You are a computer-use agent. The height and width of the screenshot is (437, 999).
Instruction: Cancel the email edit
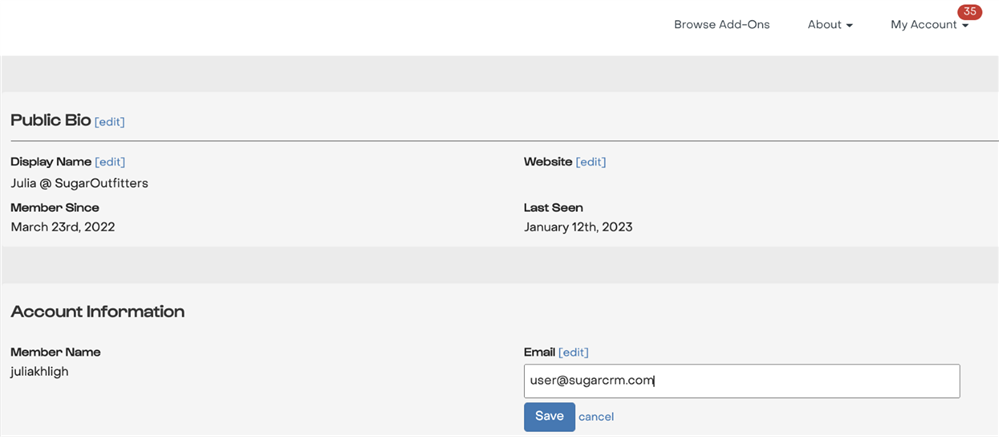(x=596, y=417)
